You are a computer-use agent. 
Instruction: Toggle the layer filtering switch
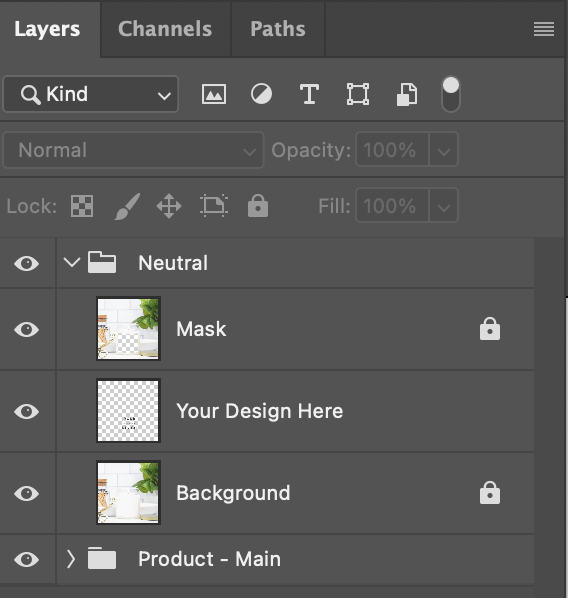pyautogui.click(x=451, y=94)
